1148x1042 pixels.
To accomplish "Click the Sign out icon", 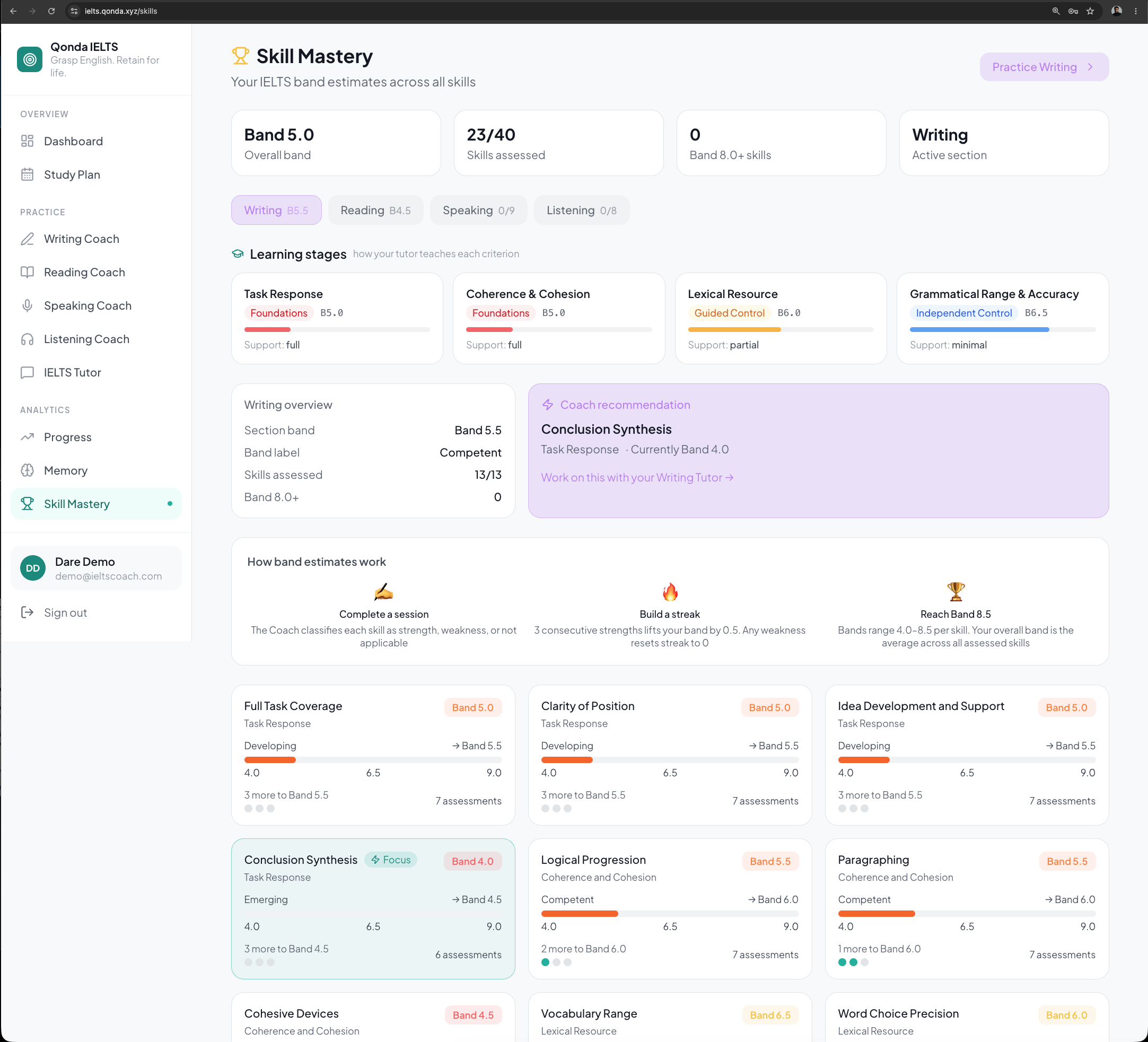I will (x=27, y=612).
